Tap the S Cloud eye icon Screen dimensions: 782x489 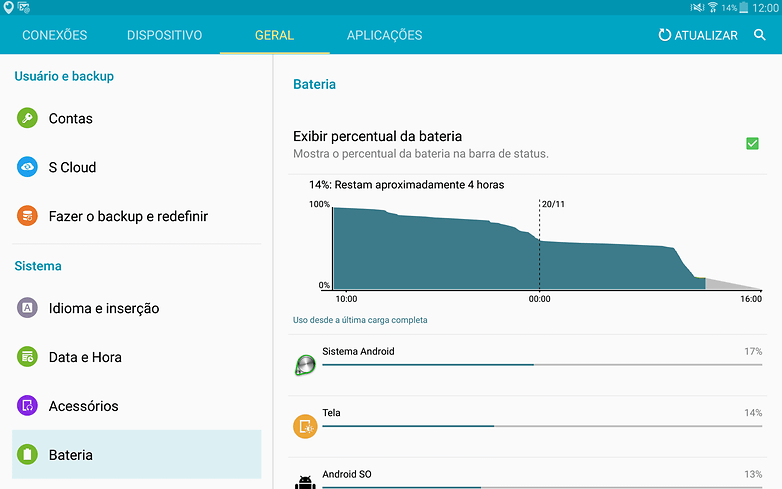coord(27,167)
